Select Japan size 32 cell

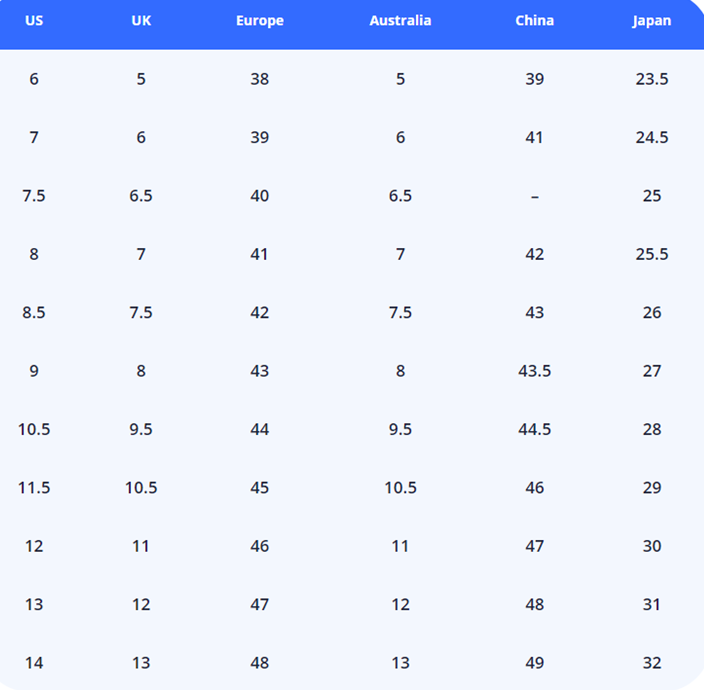point(652,663)
